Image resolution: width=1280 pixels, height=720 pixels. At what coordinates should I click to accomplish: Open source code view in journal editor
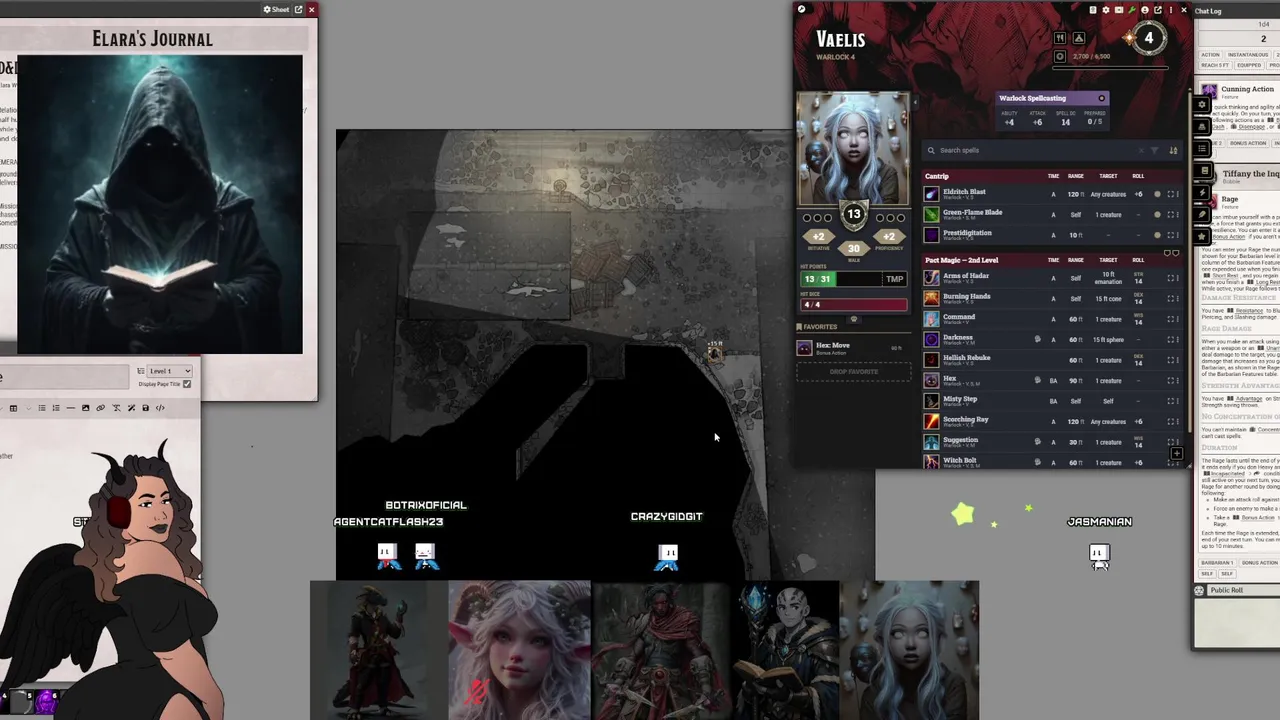160,408
